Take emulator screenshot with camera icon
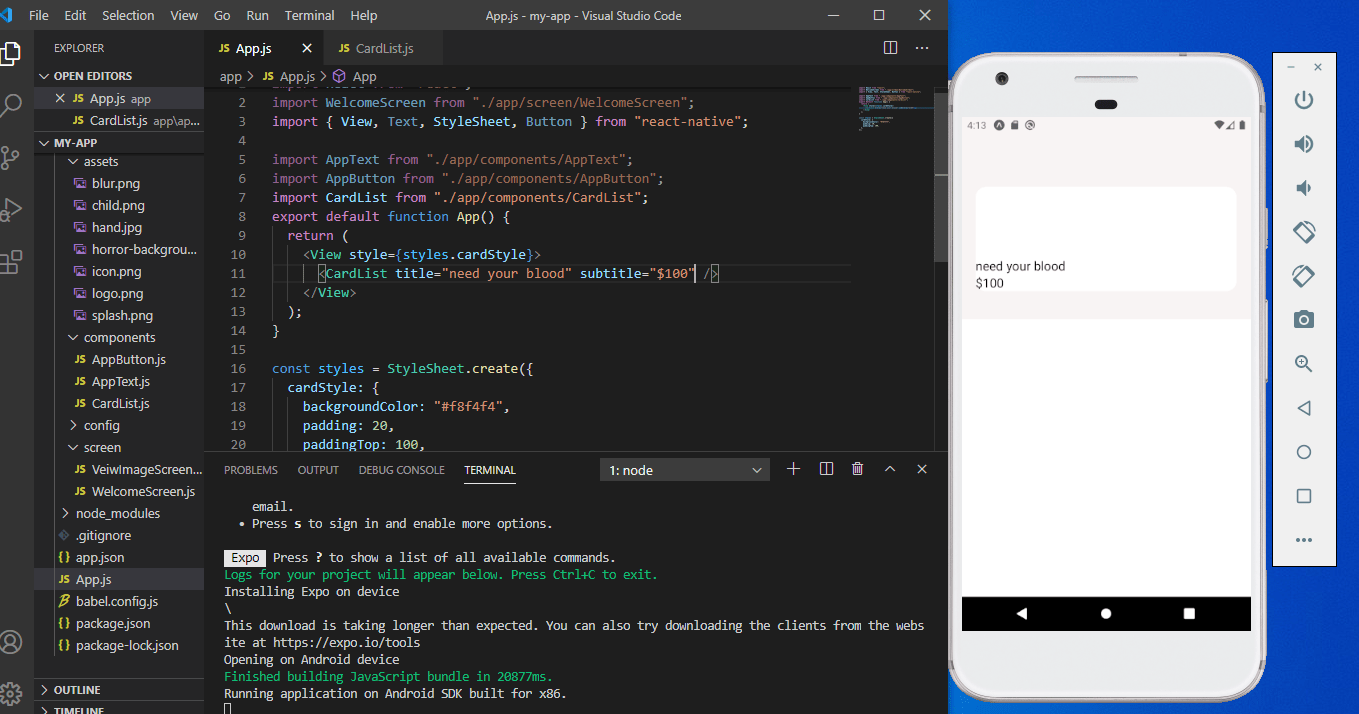Viewport: 1359px width, 714px height. (x=1303, y=320)
